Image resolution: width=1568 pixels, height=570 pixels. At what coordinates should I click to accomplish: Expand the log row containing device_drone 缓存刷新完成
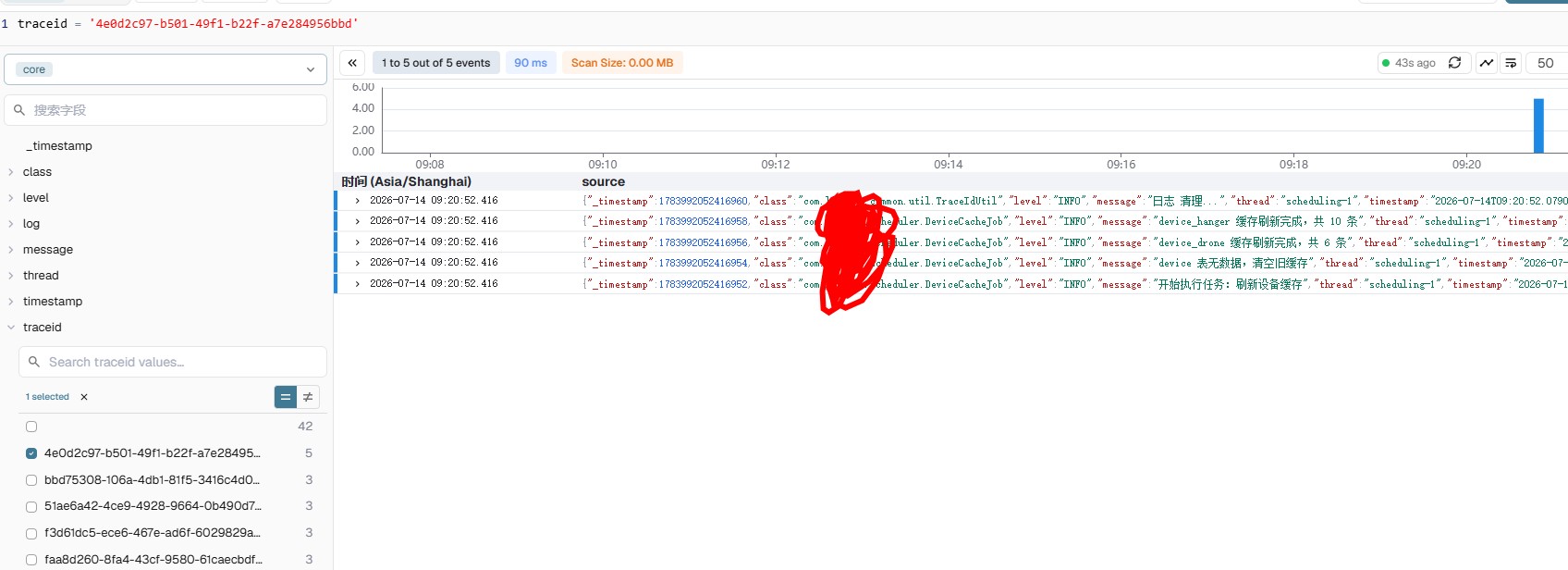tap(358, 242)
